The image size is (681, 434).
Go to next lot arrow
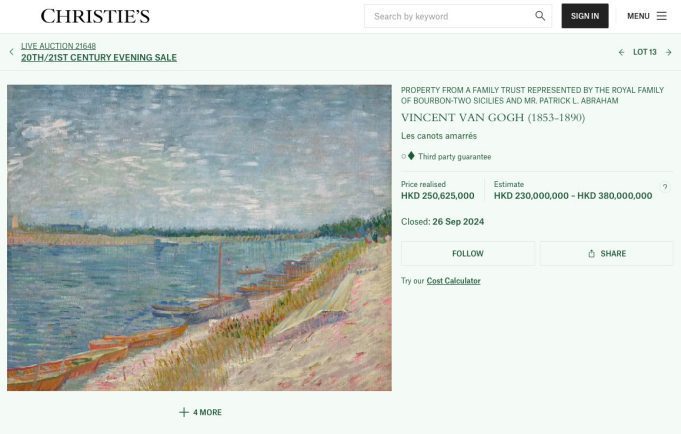click(x=668, y=52)
